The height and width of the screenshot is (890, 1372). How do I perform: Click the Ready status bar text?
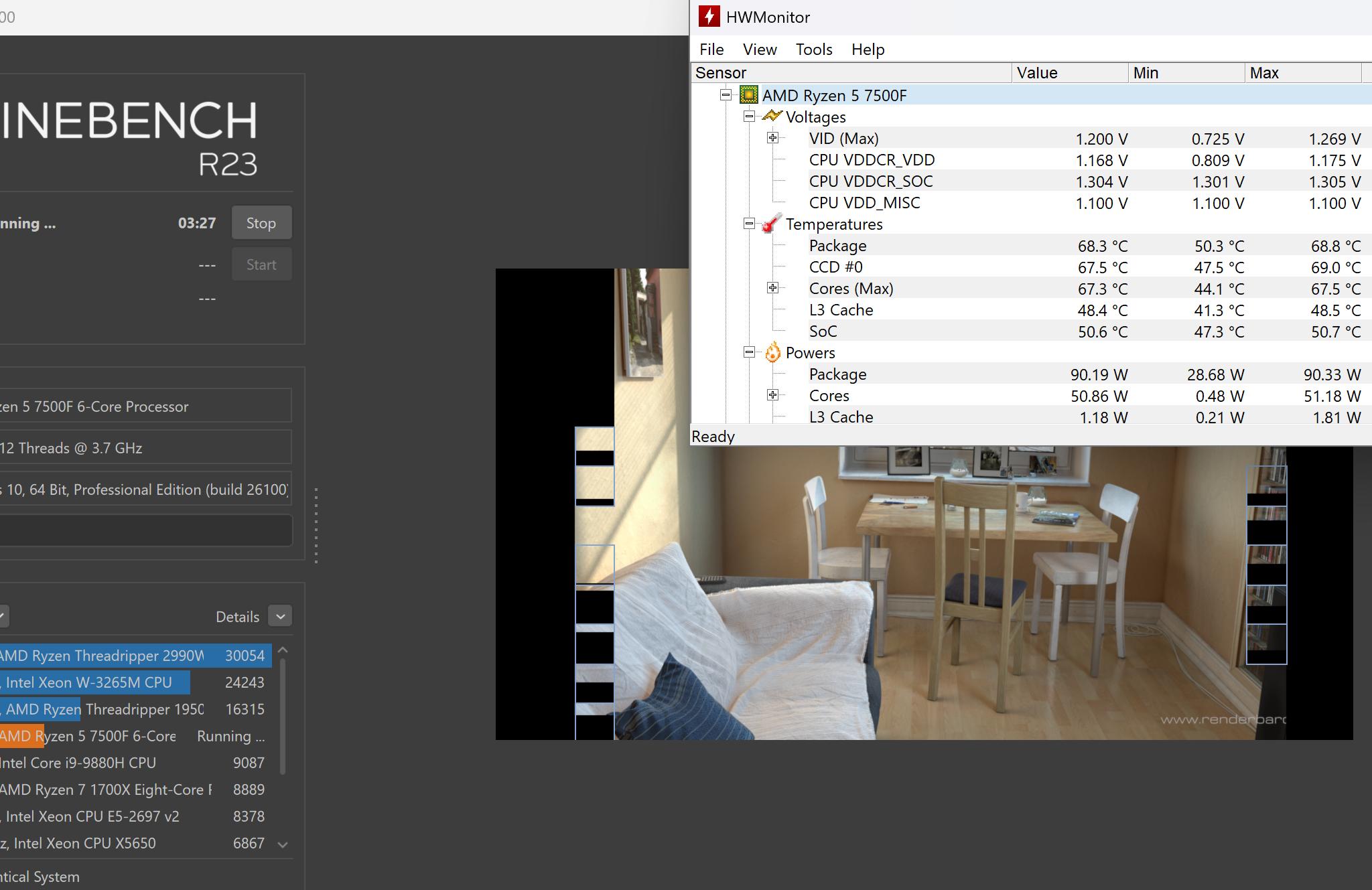713,437
